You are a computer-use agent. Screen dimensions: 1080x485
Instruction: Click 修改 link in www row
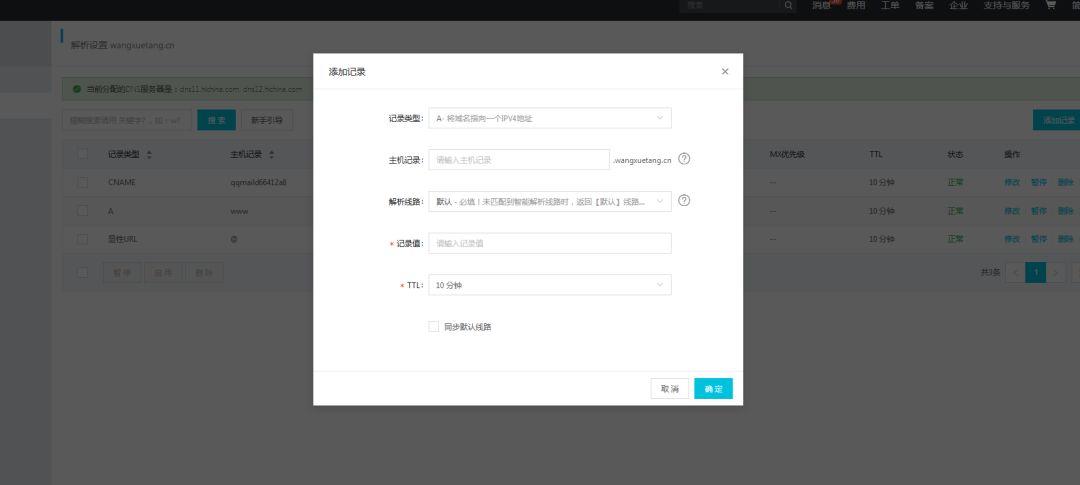[1012, 211]
